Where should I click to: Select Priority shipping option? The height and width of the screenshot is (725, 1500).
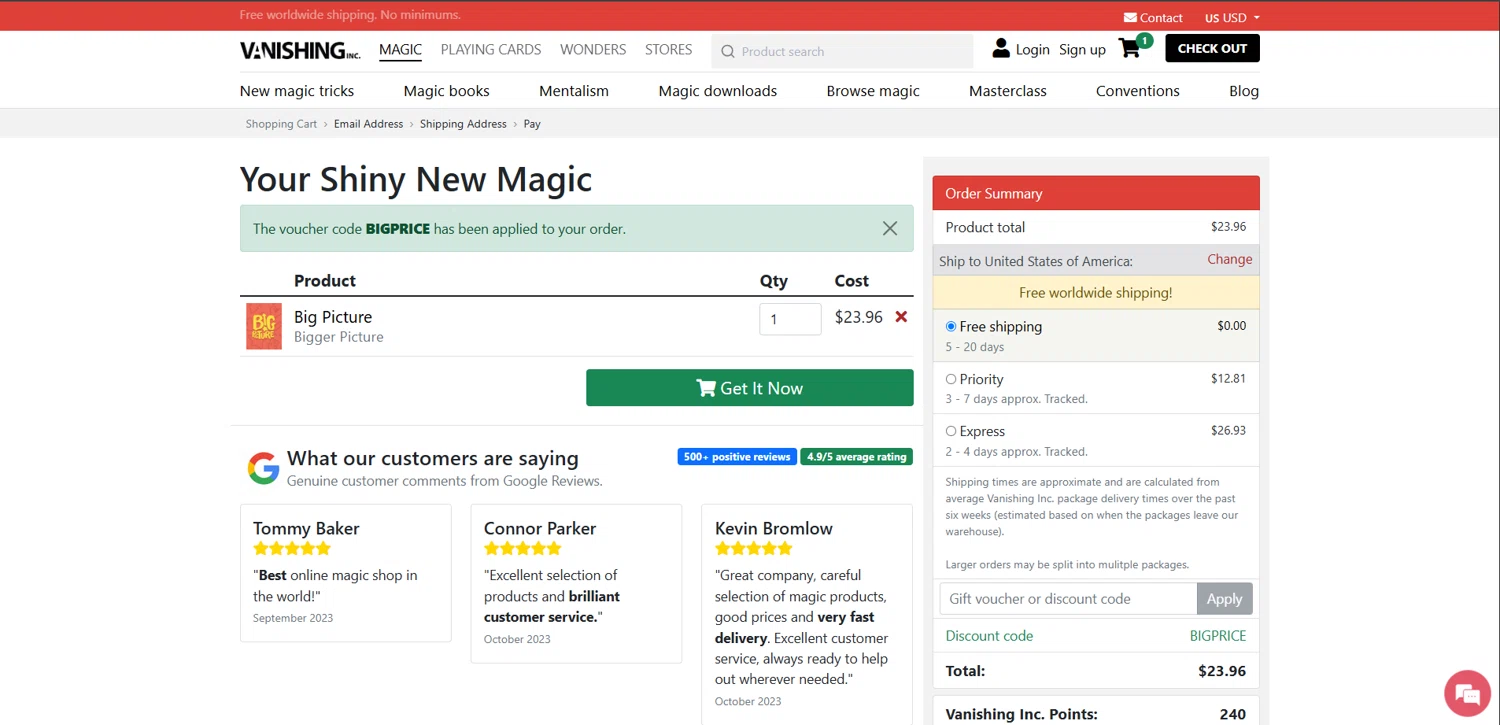[x=951, y=379]
